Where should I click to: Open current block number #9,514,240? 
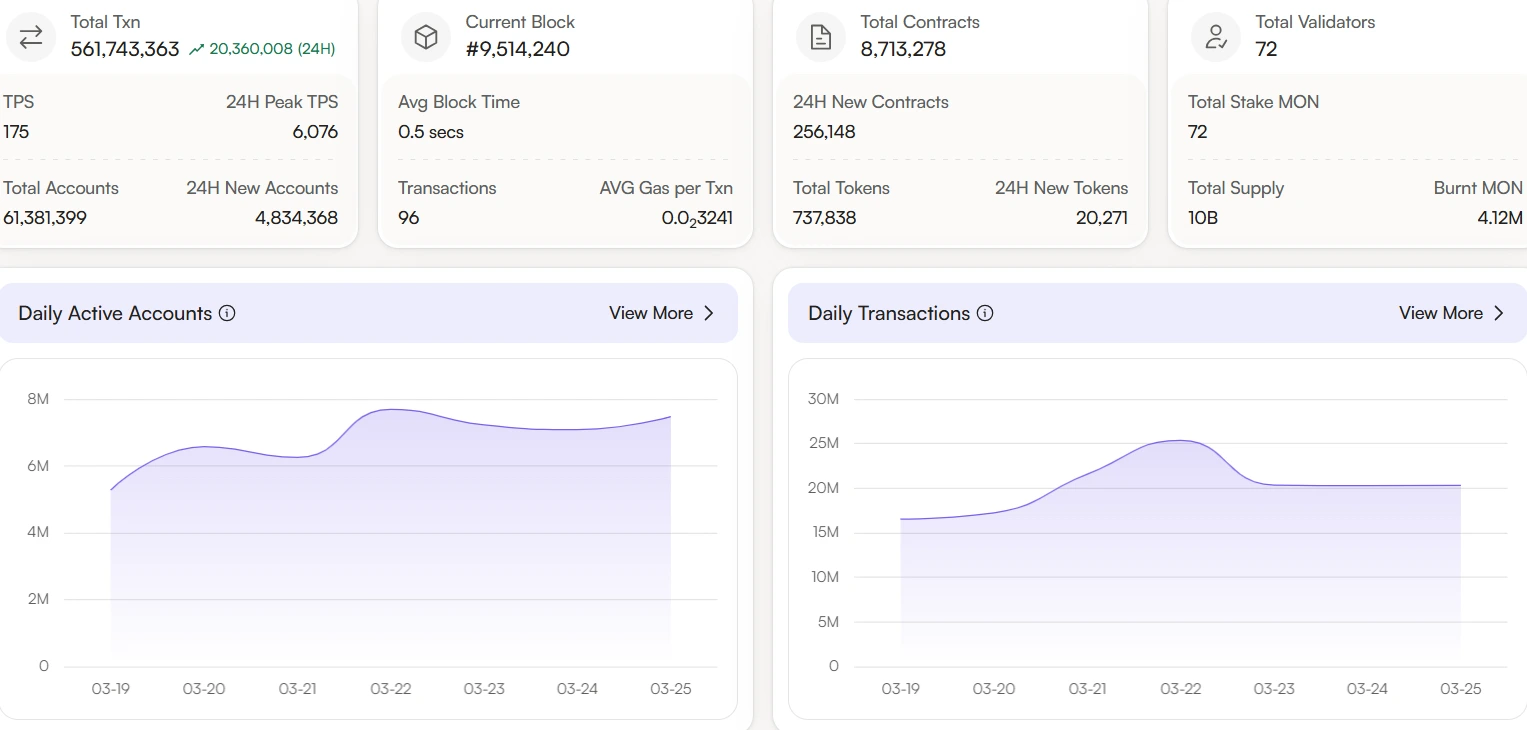tap(517, 49)
